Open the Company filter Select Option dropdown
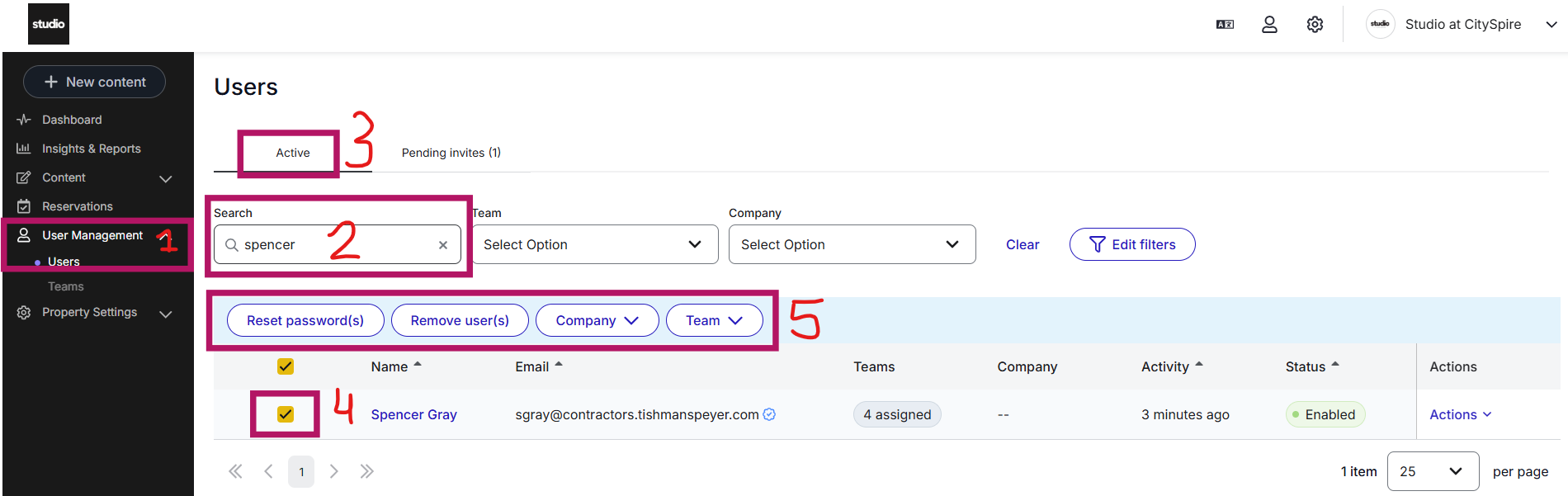1568x496 pixels. [x=852, y=244]
